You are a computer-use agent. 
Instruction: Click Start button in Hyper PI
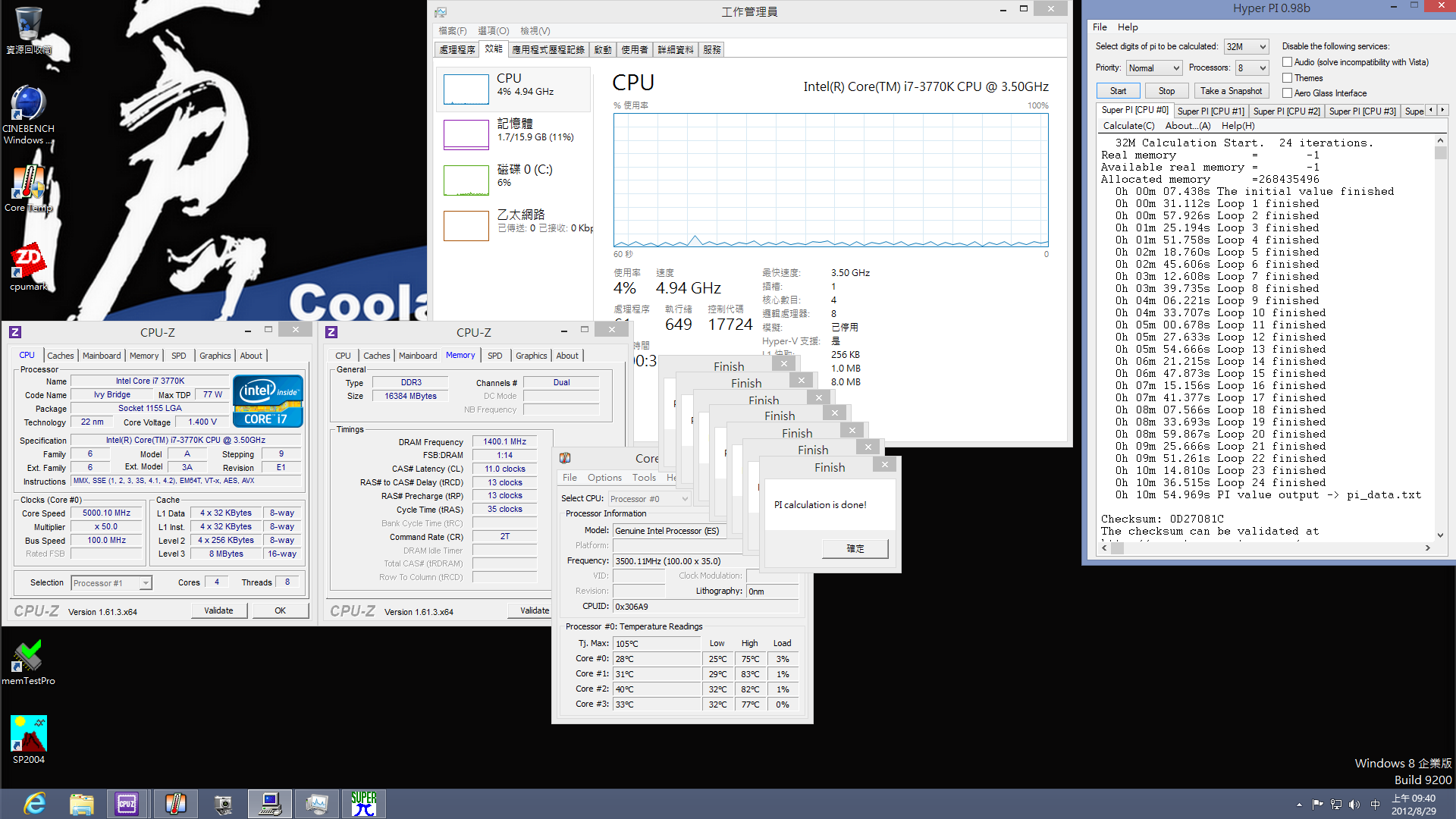click(1118, 91)
